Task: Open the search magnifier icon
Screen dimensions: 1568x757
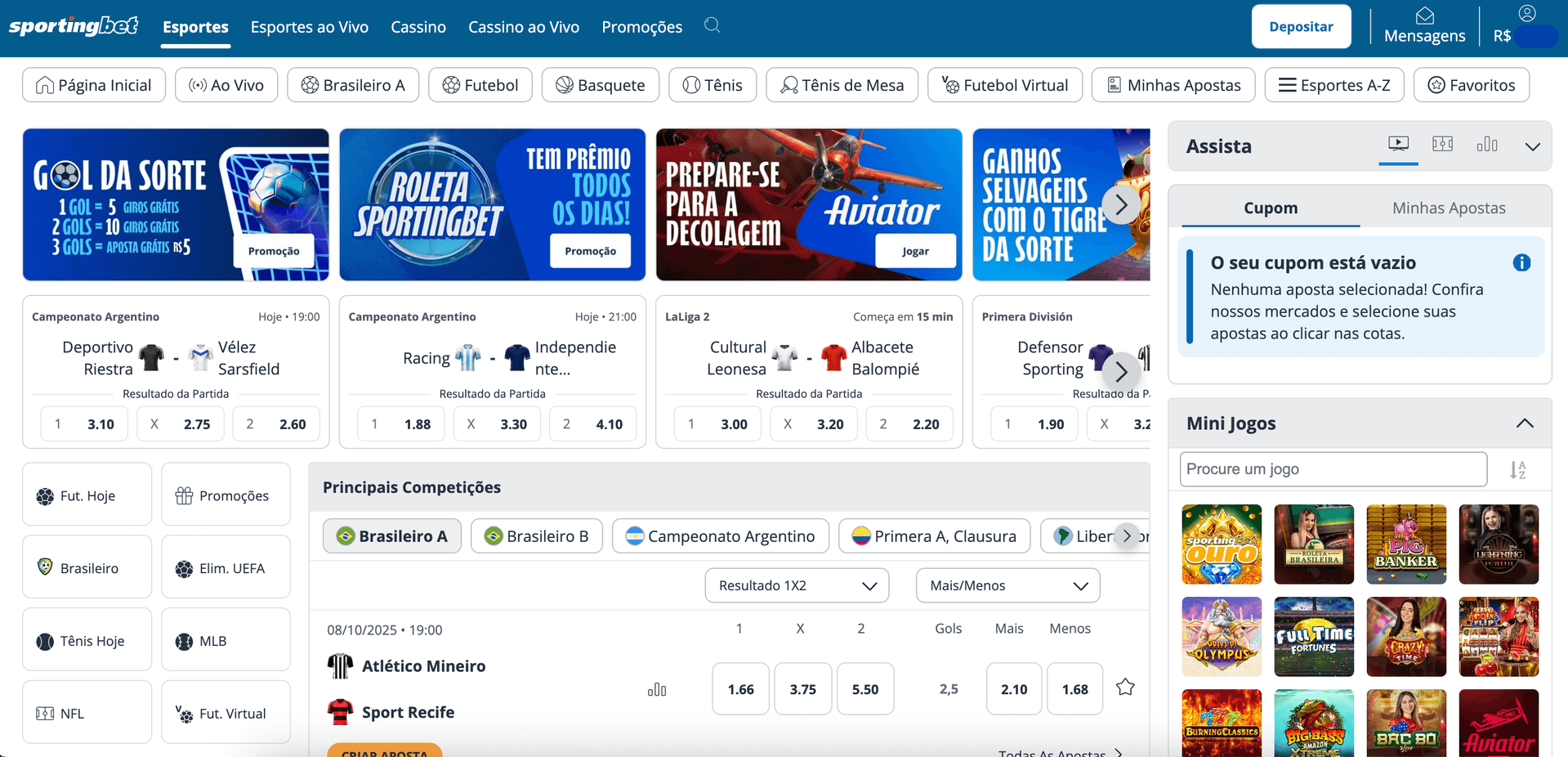Action: (713, 25)
